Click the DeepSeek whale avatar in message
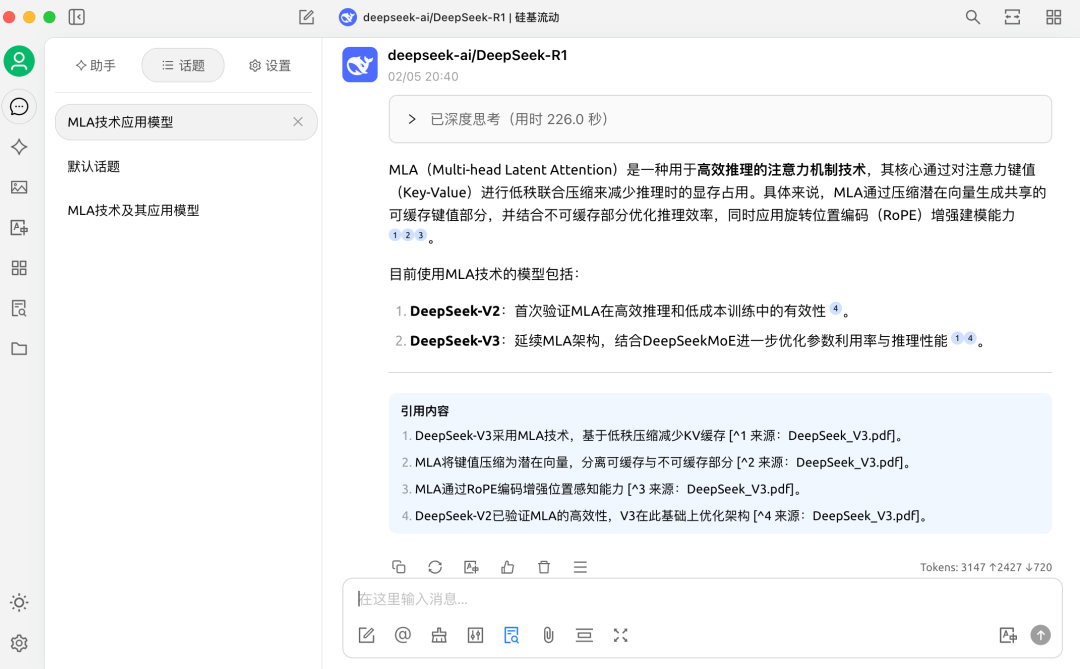Image resolution: width=1080 pixels, height=669 pixels. click(360, 65)
